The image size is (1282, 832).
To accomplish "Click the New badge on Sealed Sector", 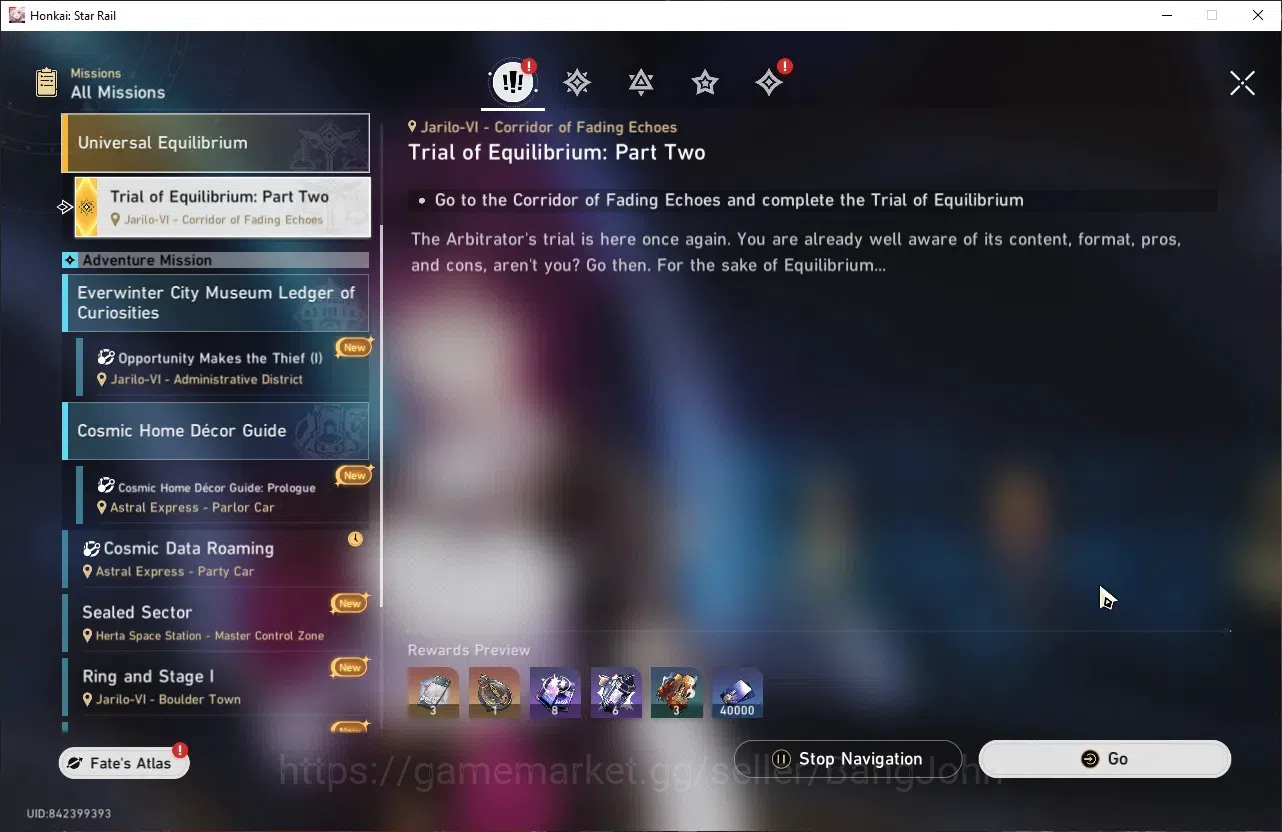I will (x=350, y=603).
